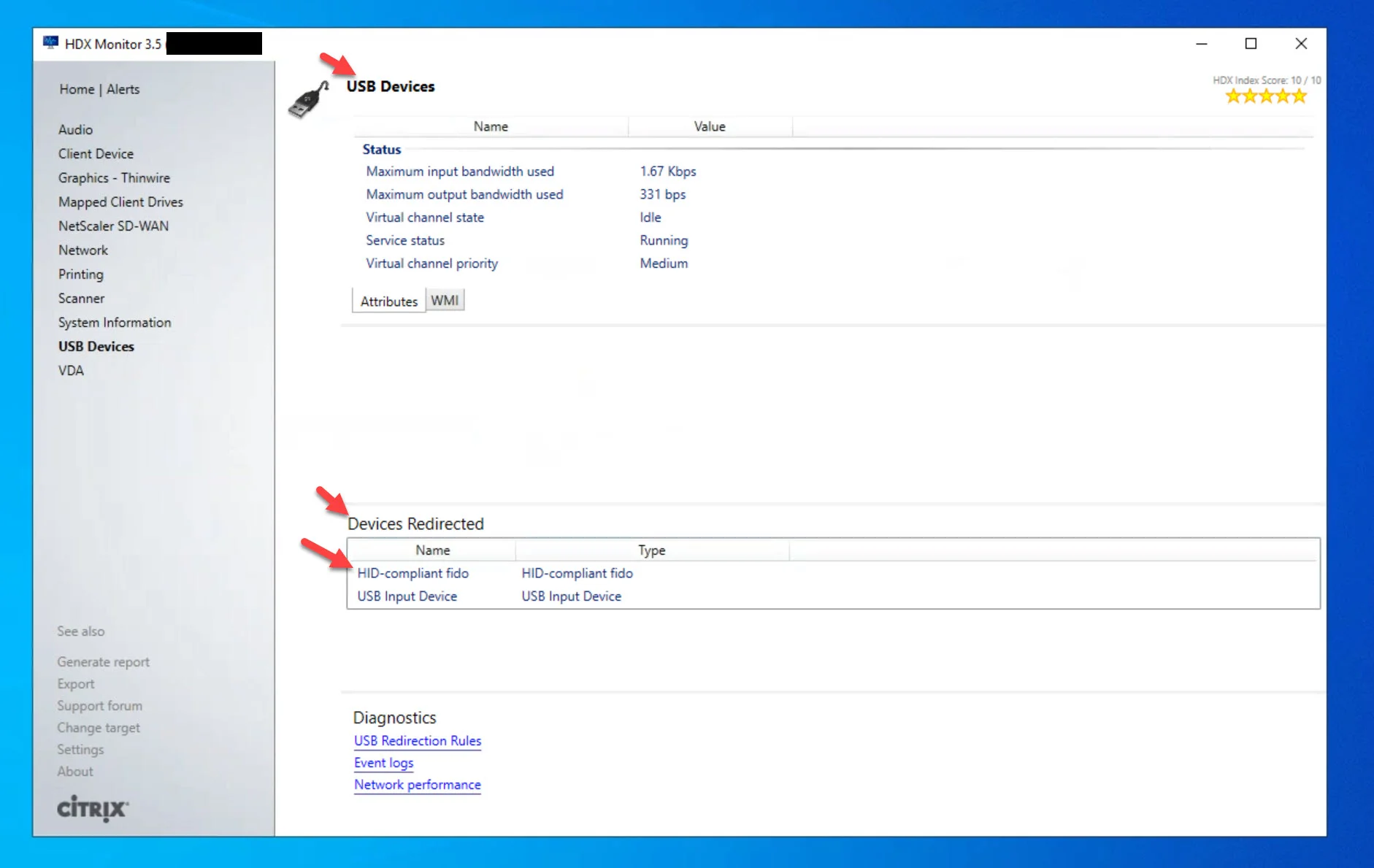Click the HDX Index Score text
The height and width of the screenshot is (868, 1374).
[x=1266, y=80]
